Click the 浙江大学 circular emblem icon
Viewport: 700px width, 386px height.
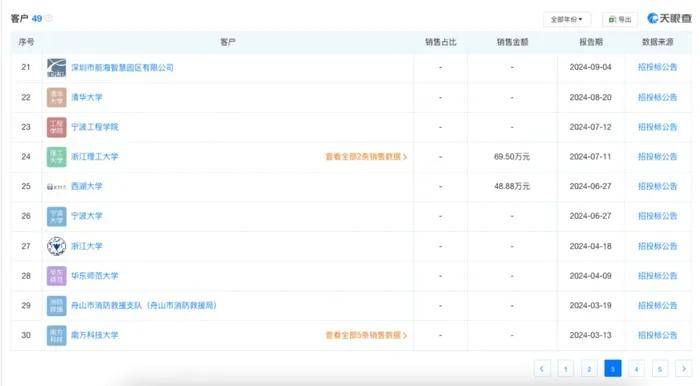(57, 246)
